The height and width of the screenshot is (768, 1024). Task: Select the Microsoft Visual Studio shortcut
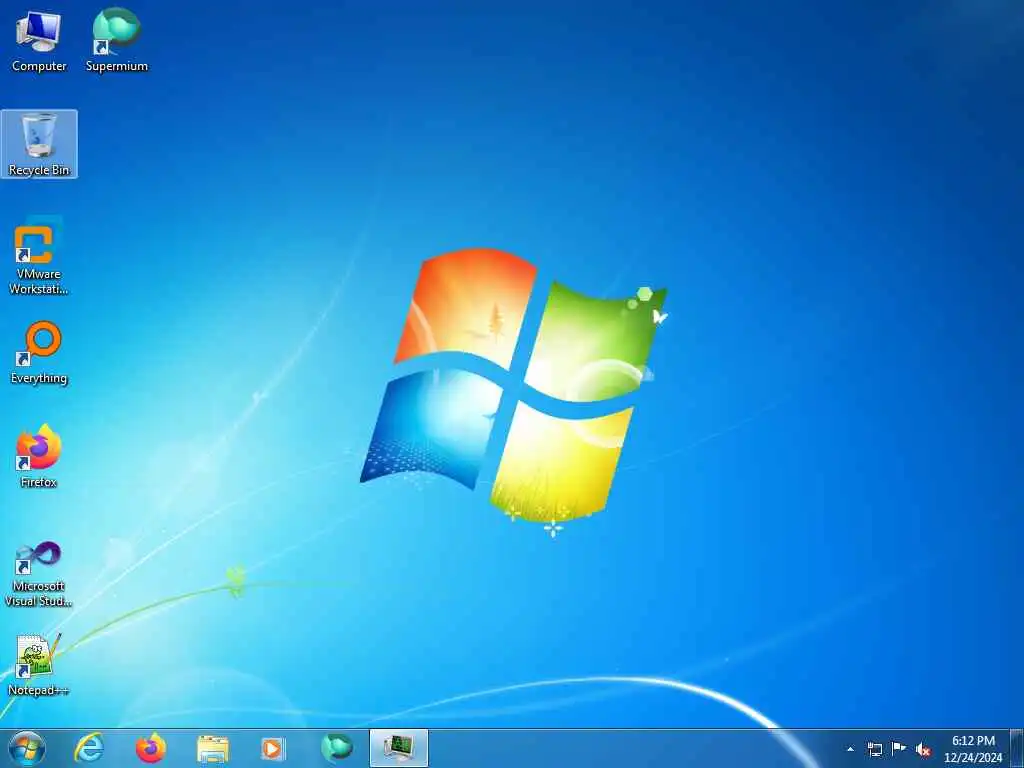click(x=39, y=575)
